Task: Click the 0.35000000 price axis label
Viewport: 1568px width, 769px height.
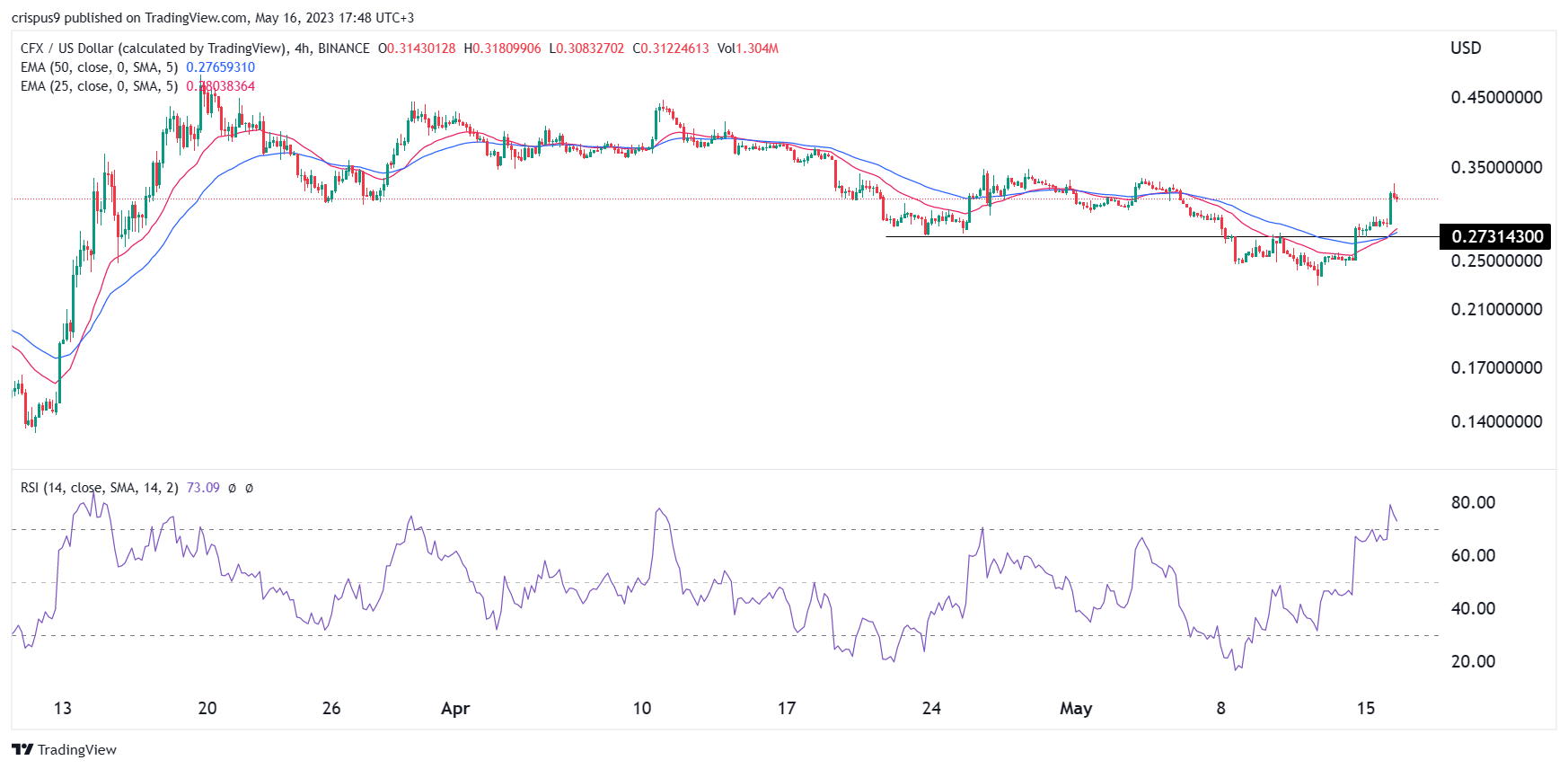Action: 1497,167
